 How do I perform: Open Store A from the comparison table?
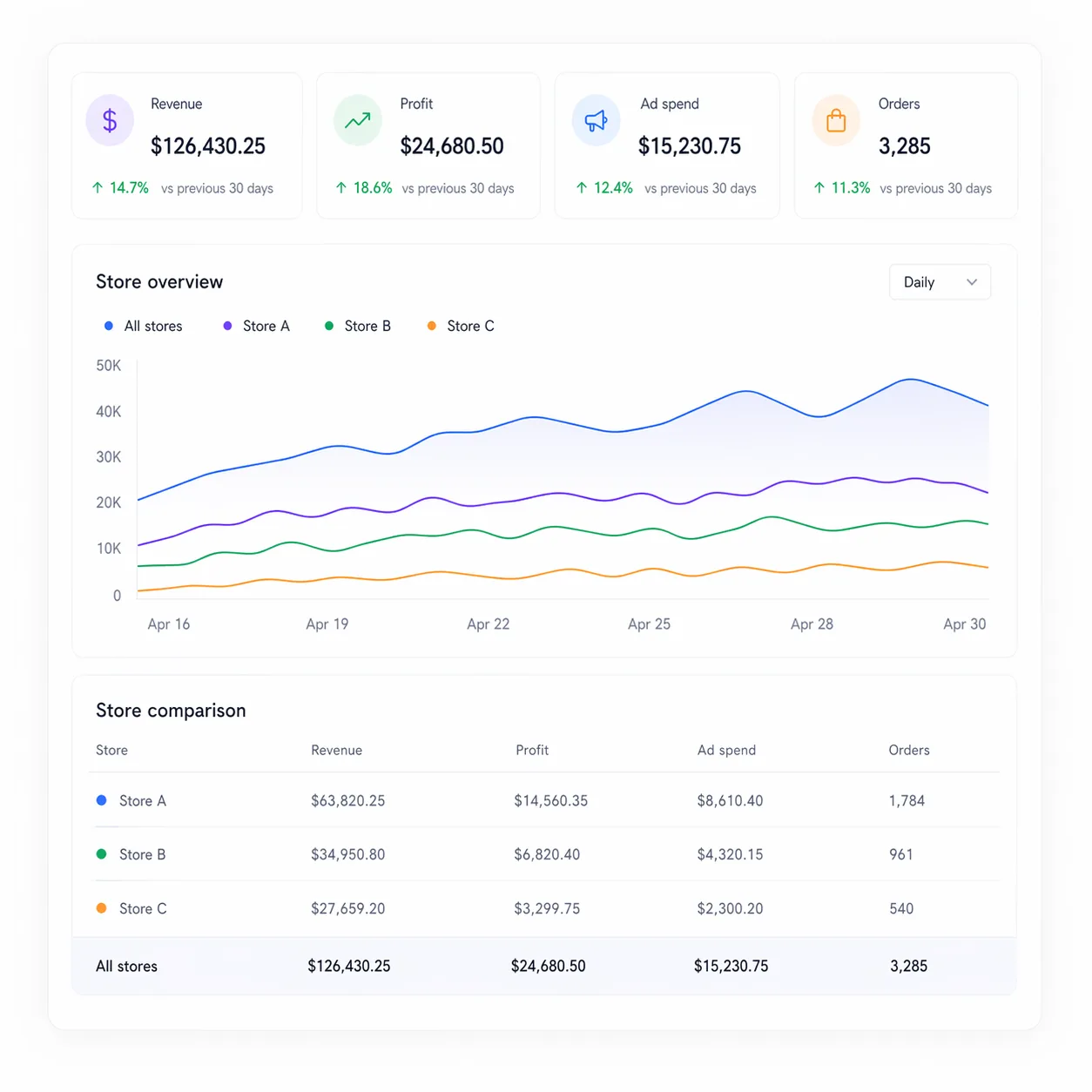coord(142,800)
